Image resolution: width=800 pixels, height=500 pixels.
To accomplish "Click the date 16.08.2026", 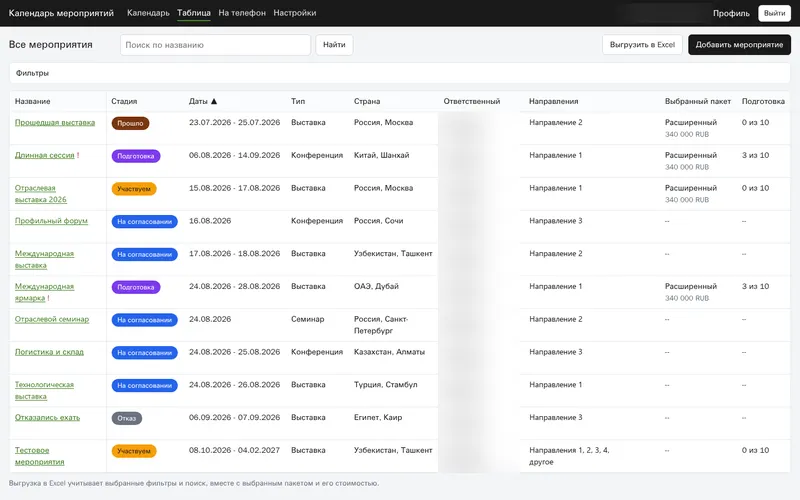I will coord(210,221).
